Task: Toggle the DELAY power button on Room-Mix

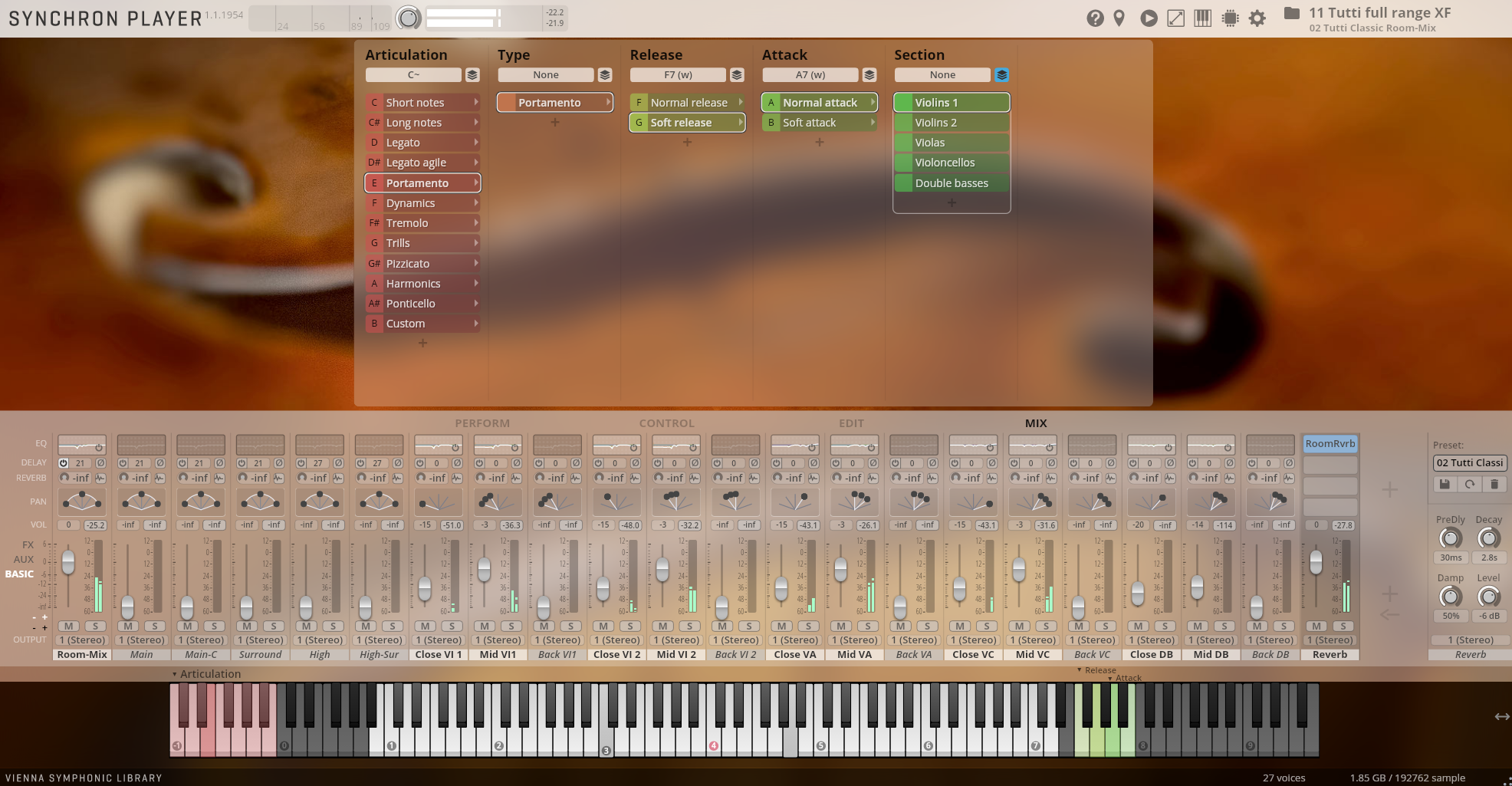Action: [62, 462]
